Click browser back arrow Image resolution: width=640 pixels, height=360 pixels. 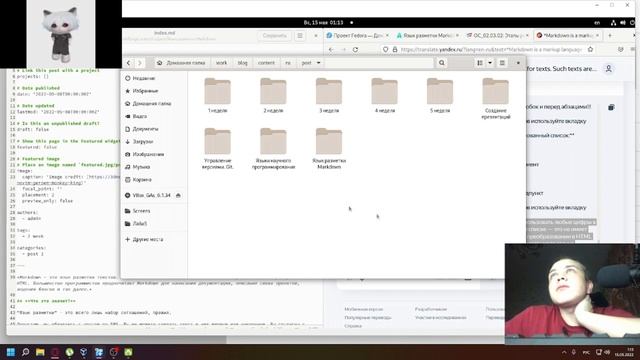coord(331,49)
